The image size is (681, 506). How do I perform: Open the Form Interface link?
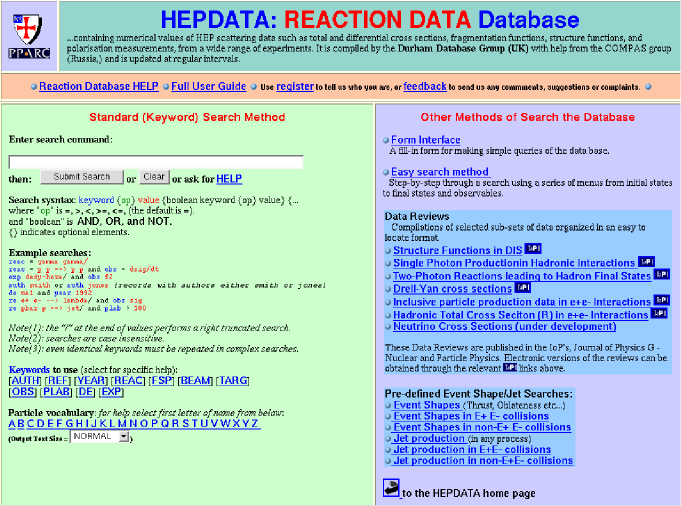[426, 140]
